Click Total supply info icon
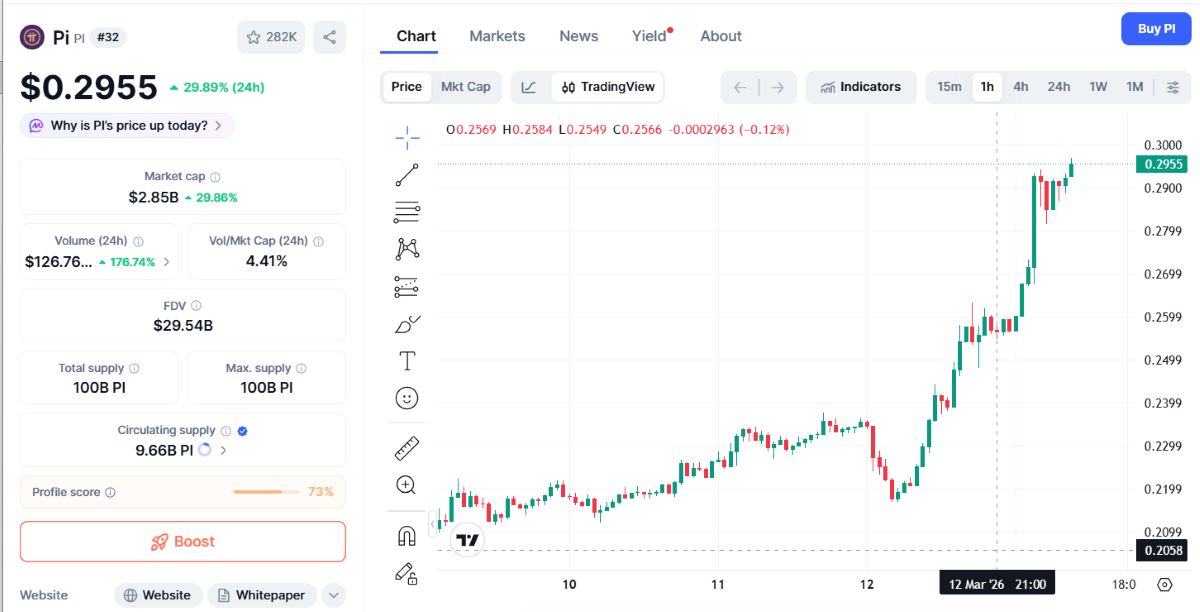 click(x=134, y=369)
